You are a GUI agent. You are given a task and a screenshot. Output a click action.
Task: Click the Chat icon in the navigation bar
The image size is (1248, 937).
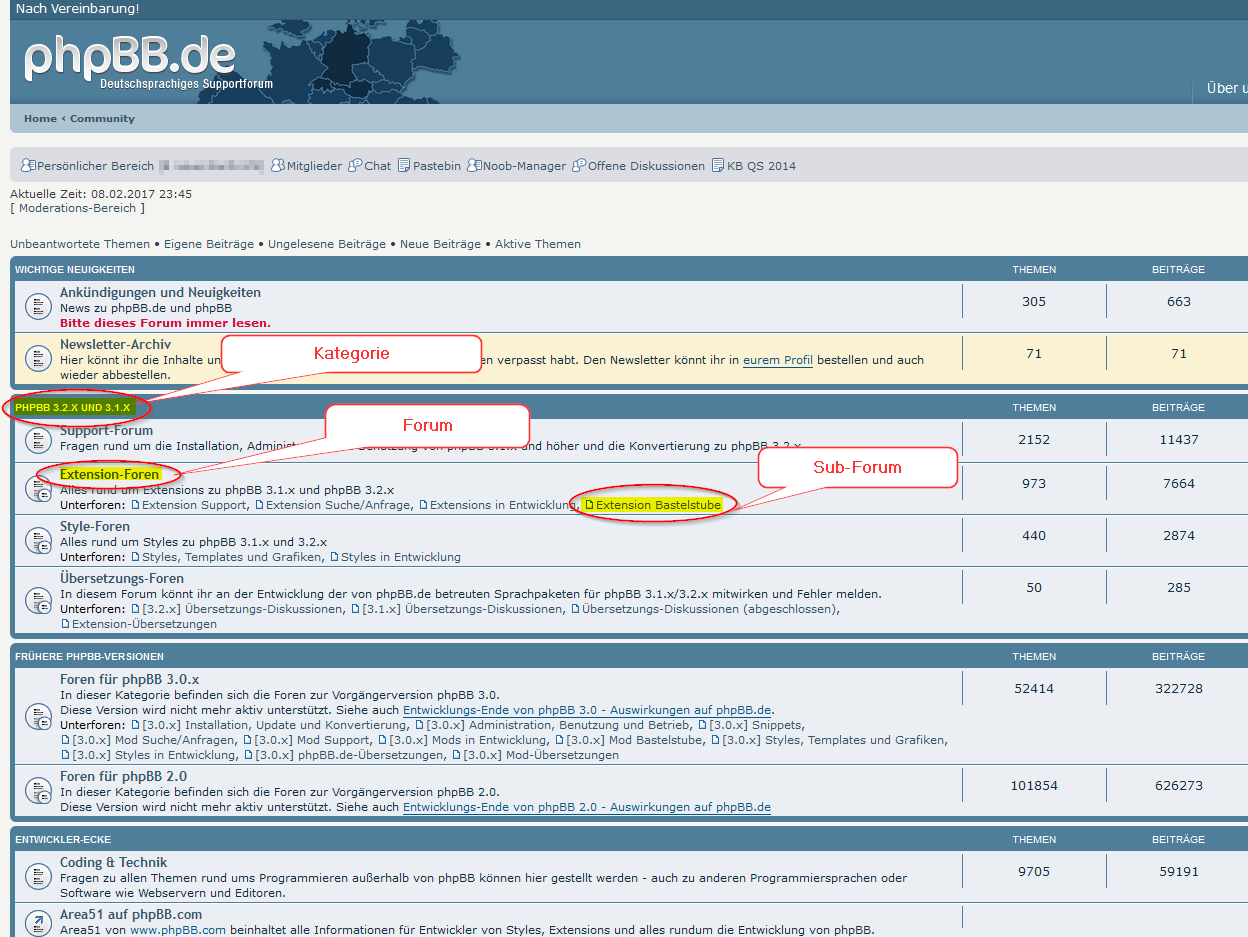coord(355,166)
